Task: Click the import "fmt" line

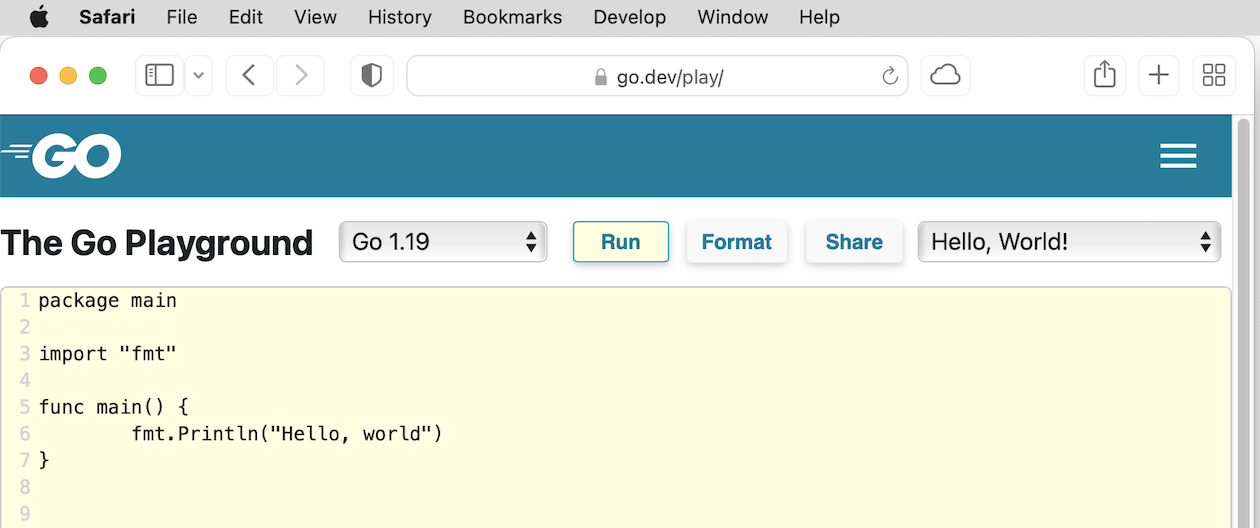Action: (x=108, y=354)
